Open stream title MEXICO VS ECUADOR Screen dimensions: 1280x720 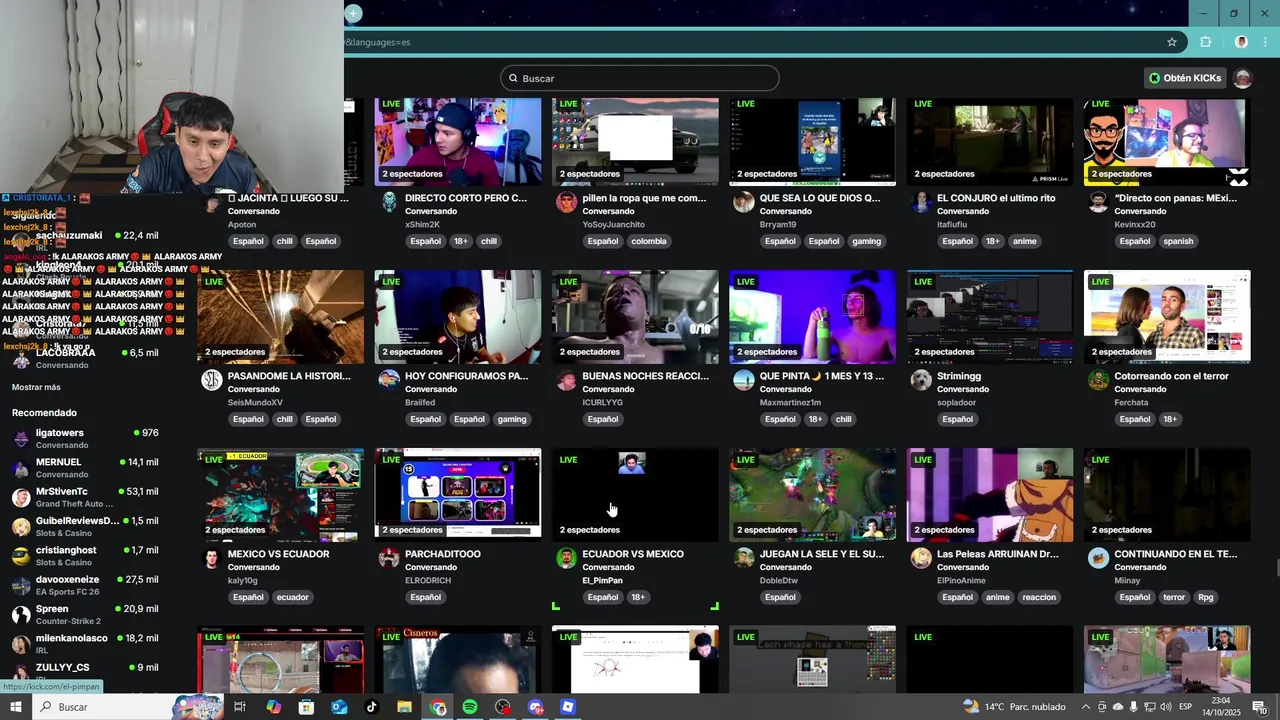point(278,554)
